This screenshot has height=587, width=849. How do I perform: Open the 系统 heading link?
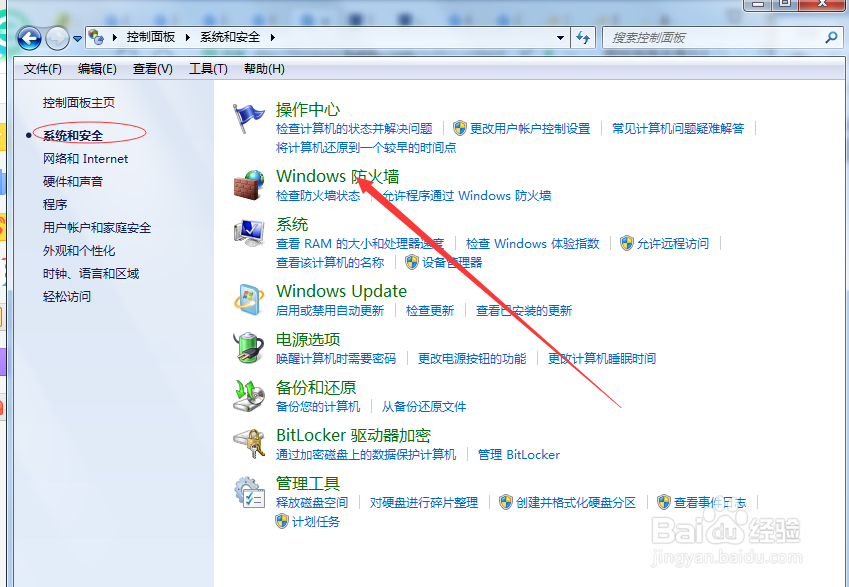(x=292, y=224)
